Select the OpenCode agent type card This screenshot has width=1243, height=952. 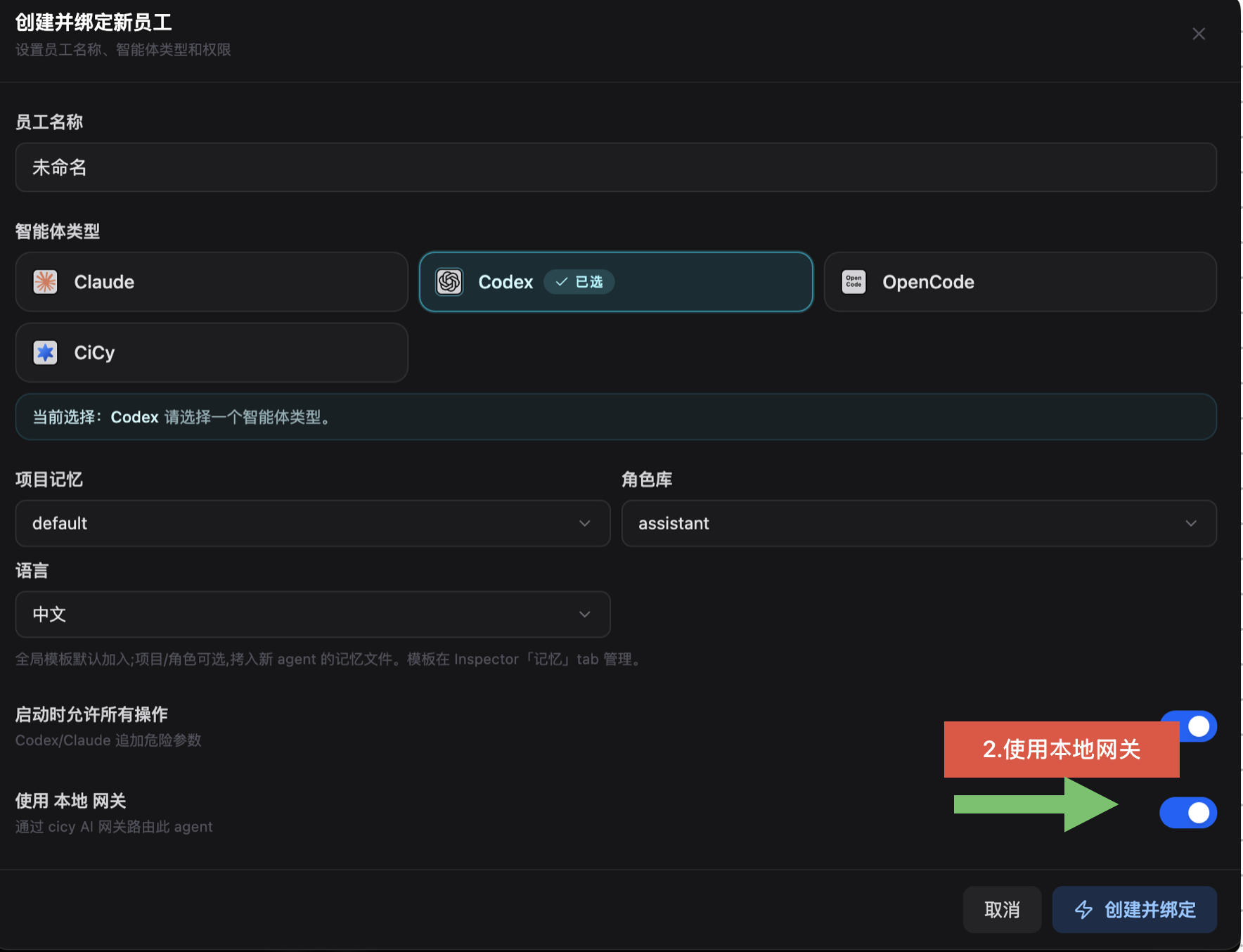pos(1020,282)
